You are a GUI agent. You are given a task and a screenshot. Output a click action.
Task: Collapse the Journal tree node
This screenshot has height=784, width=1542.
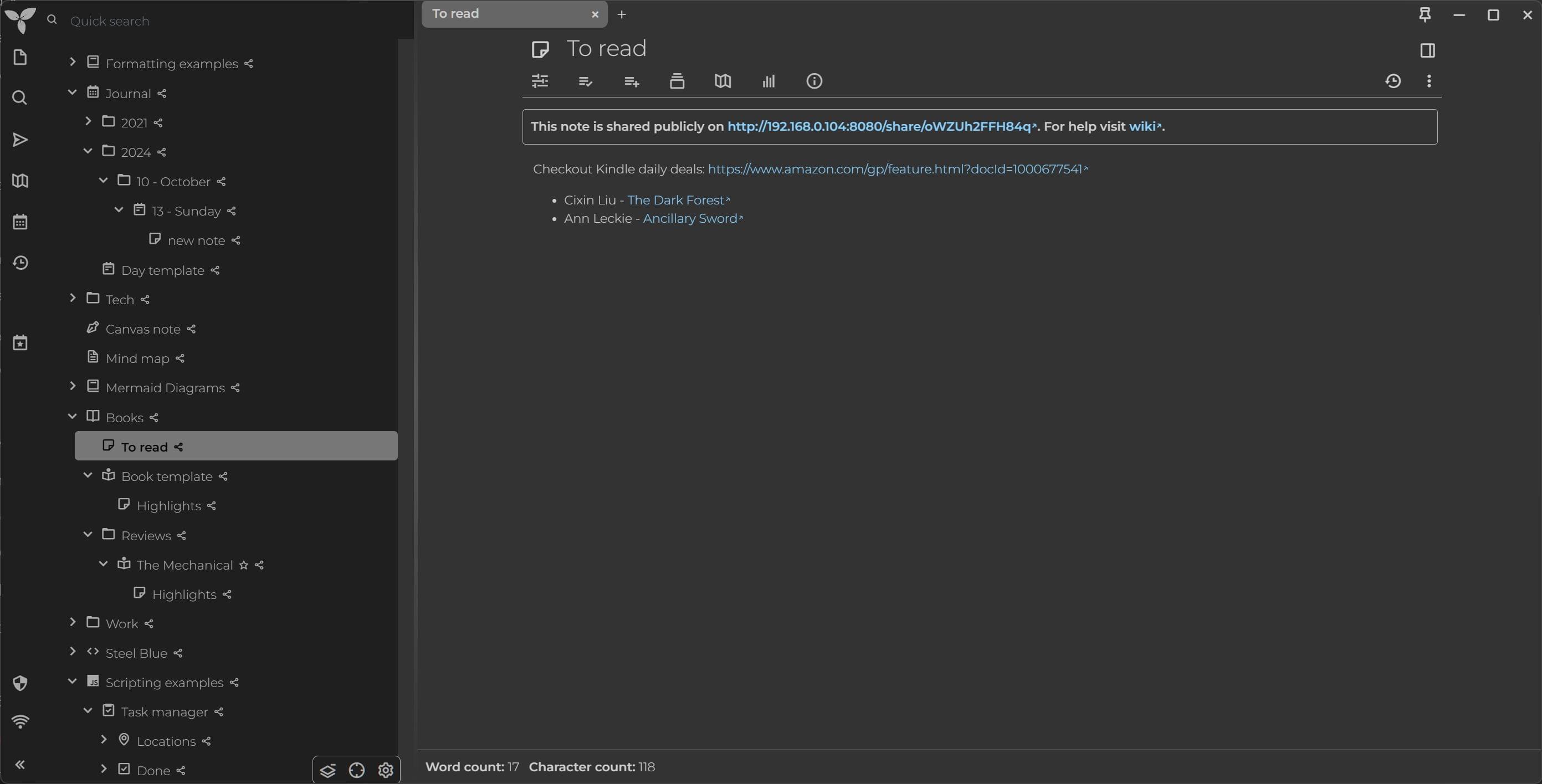point(73,92)
